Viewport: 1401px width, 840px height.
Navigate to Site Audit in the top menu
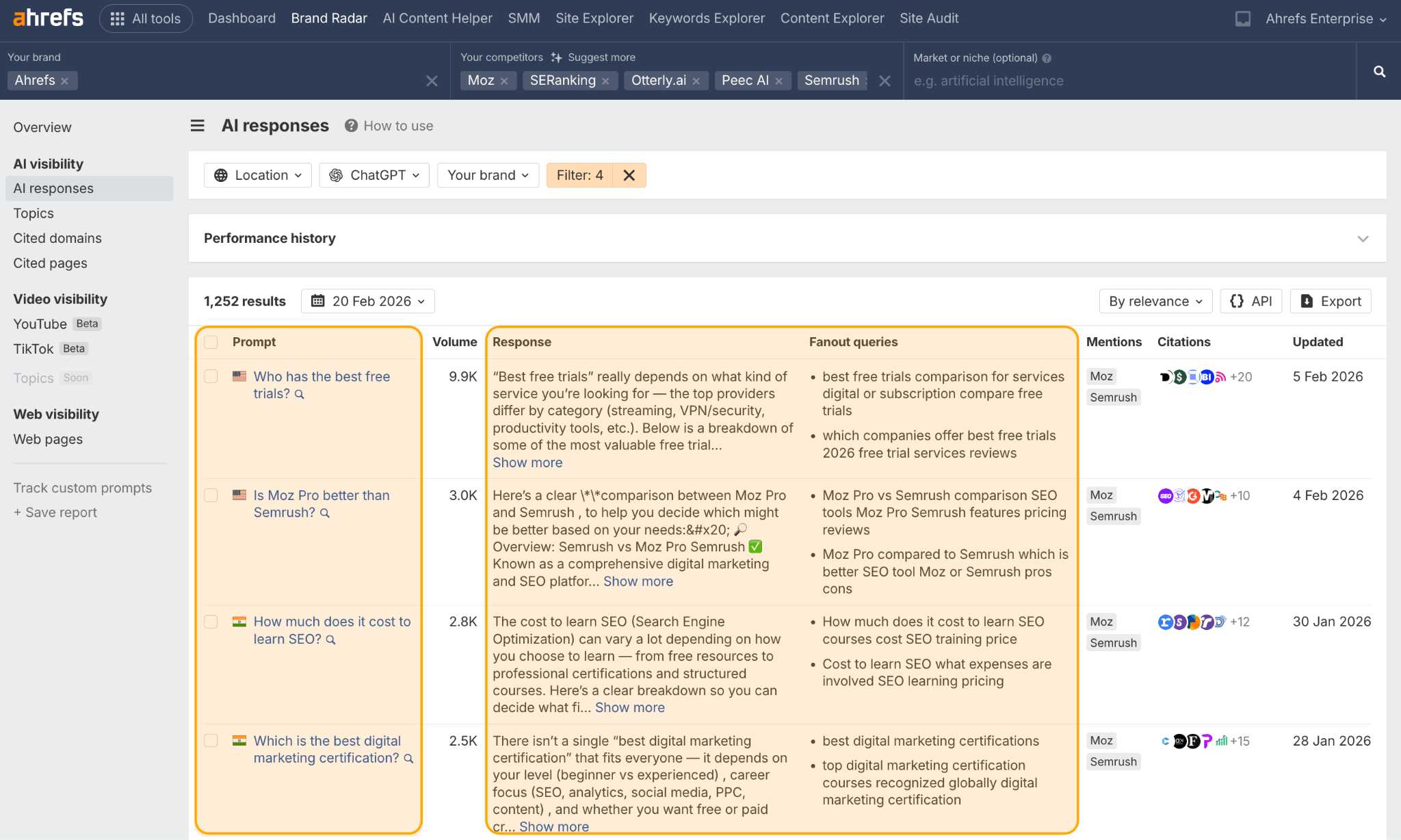(x=928, y=18)
